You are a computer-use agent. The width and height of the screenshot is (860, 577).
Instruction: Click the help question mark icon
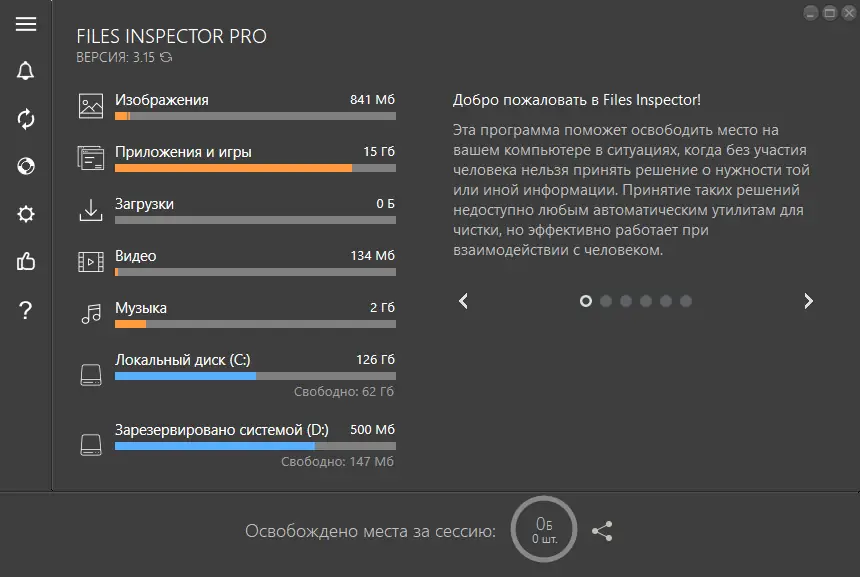25,310
